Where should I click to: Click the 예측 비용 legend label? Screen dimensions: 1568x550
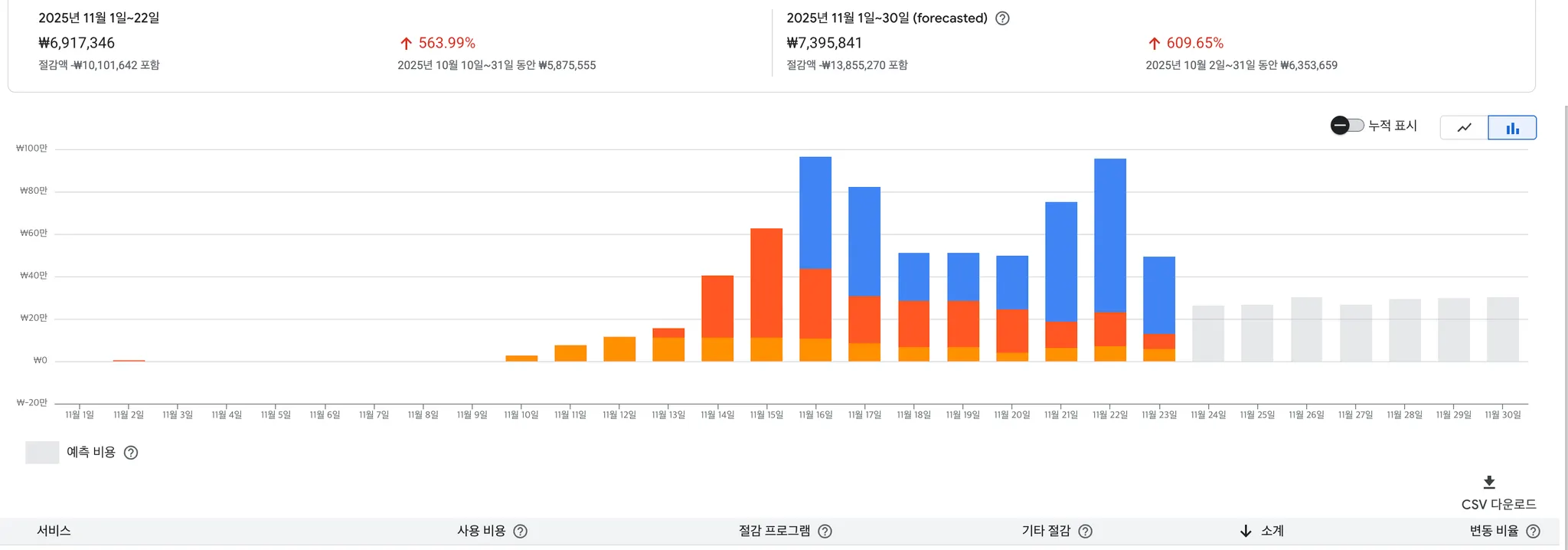91,453
